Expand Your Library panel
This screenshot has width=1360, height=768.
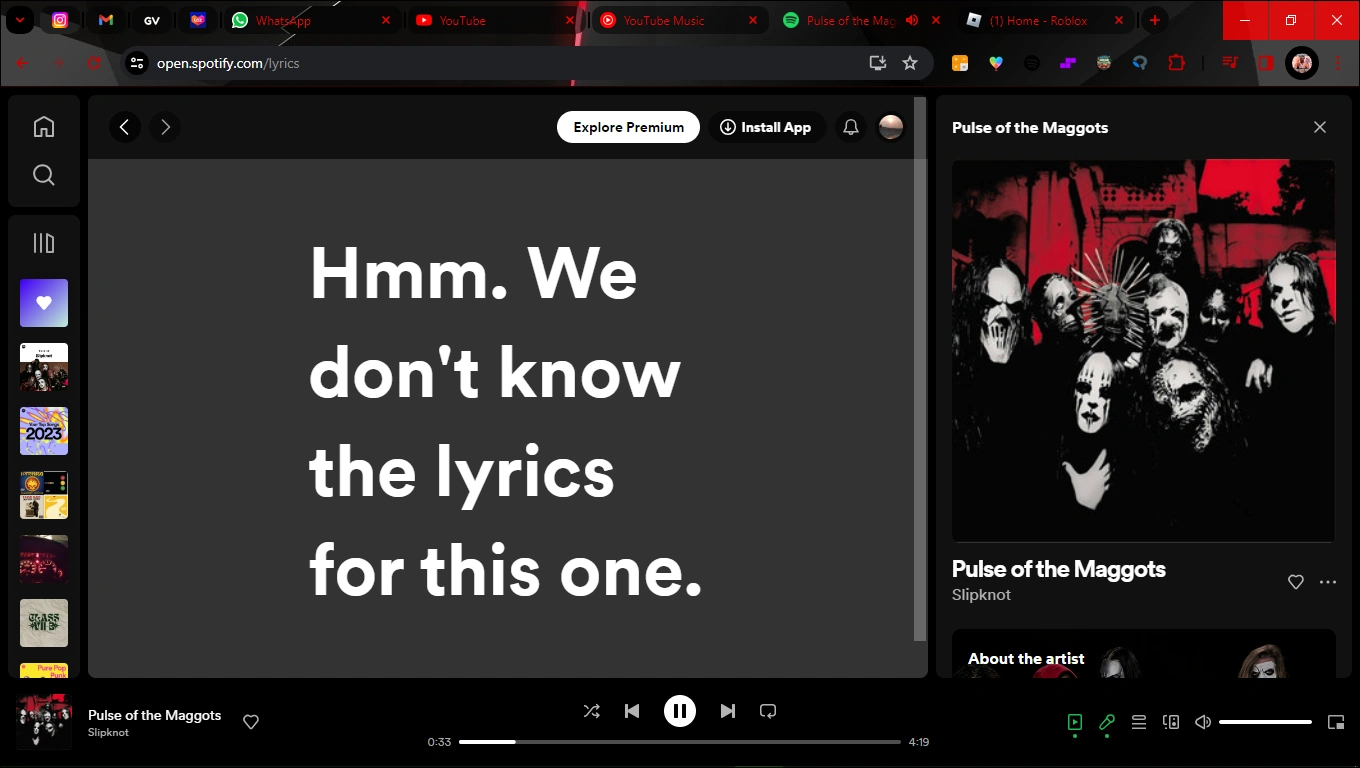44,242
